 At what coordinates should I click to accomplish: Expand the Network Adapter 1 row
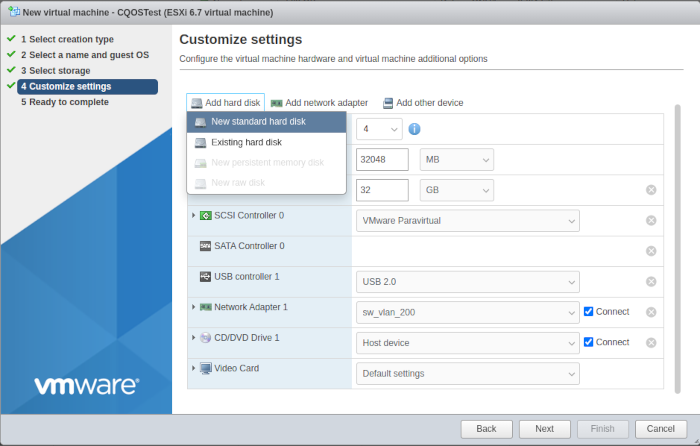pyautogui.click(x=193, y=307)
